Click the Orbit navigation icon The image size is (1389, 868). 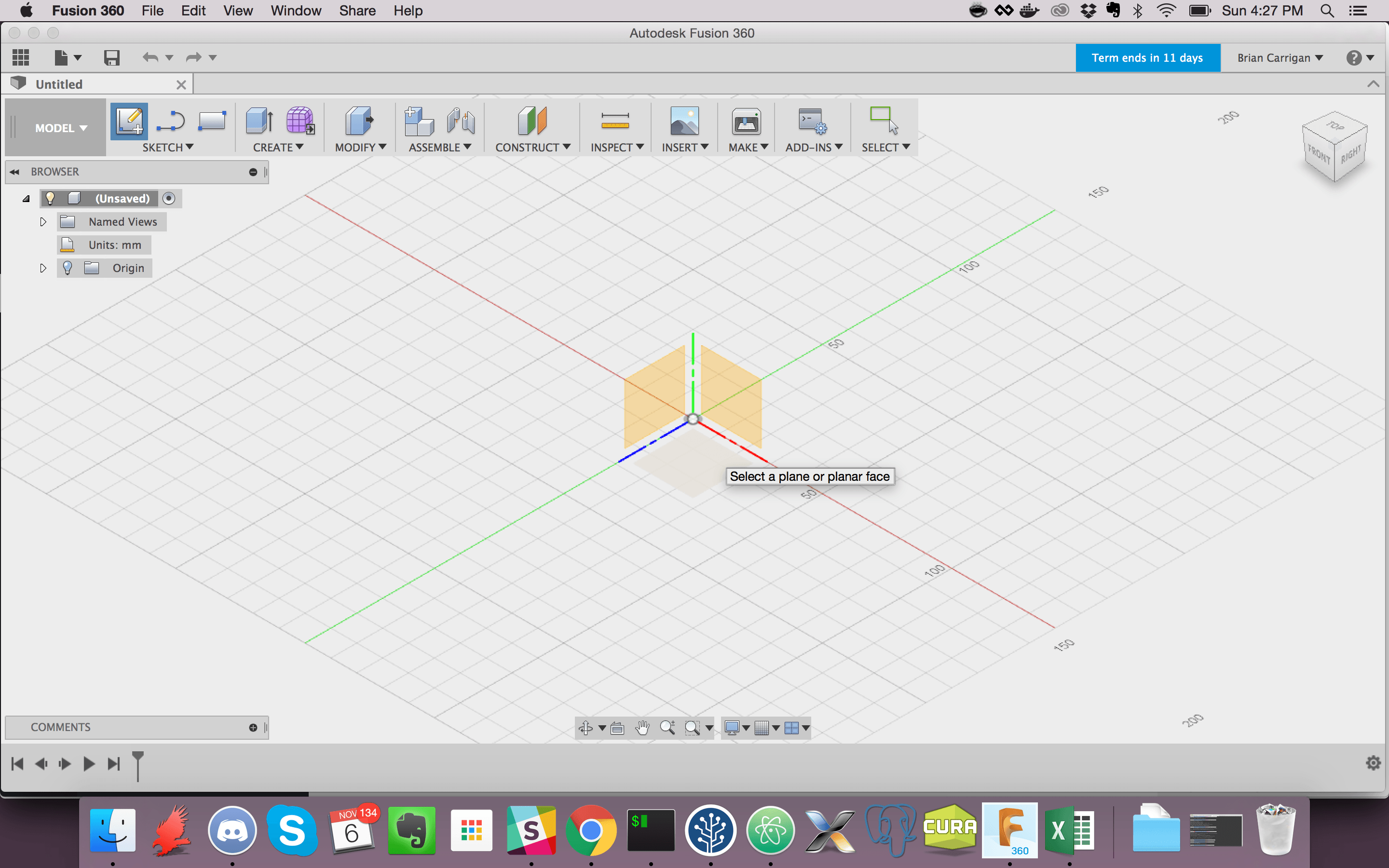pyautogui.click(x=586, y=728)
